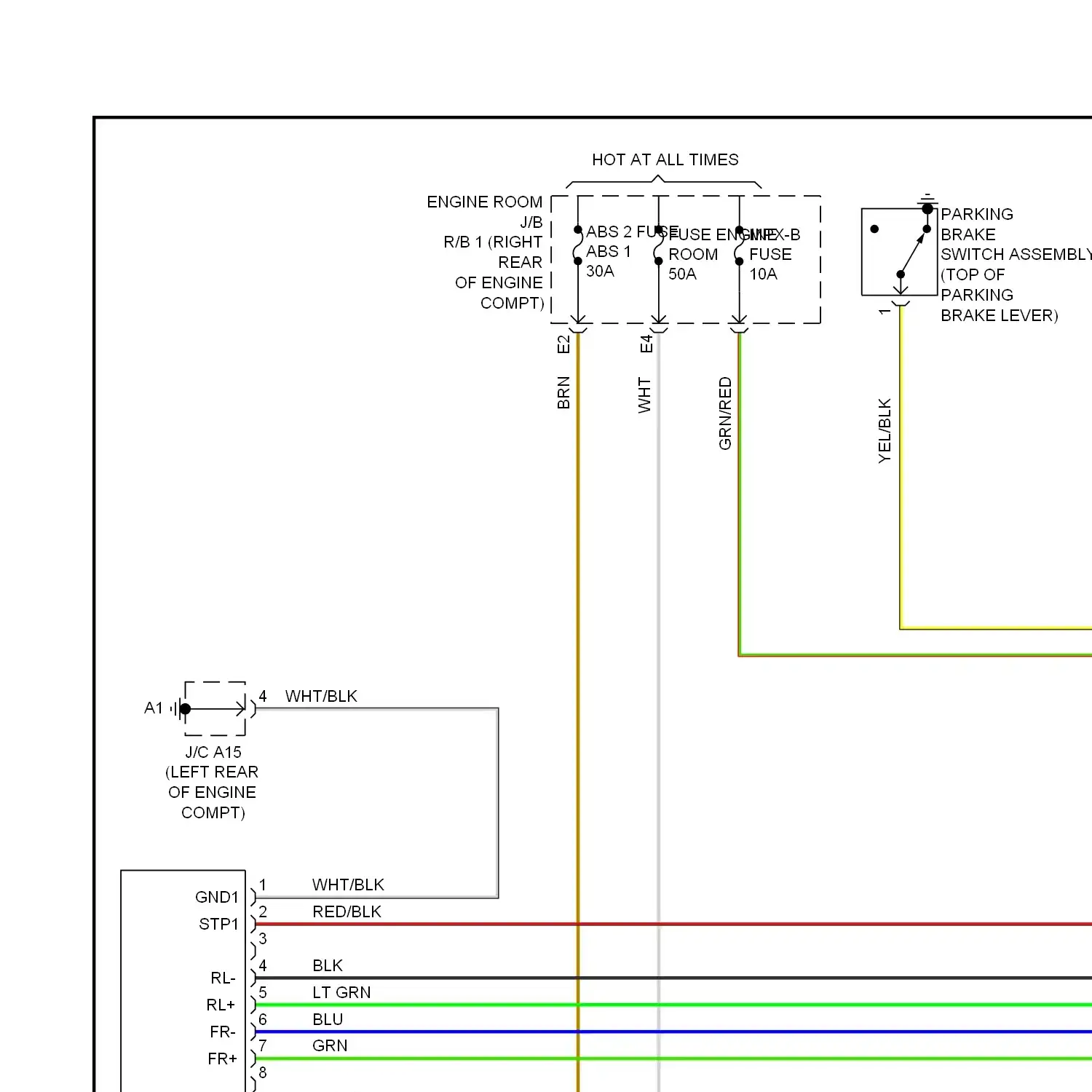Viewport: 1092px width, 1092px height.
Task: Select the BLU wire label
Action: point(328,1019)
